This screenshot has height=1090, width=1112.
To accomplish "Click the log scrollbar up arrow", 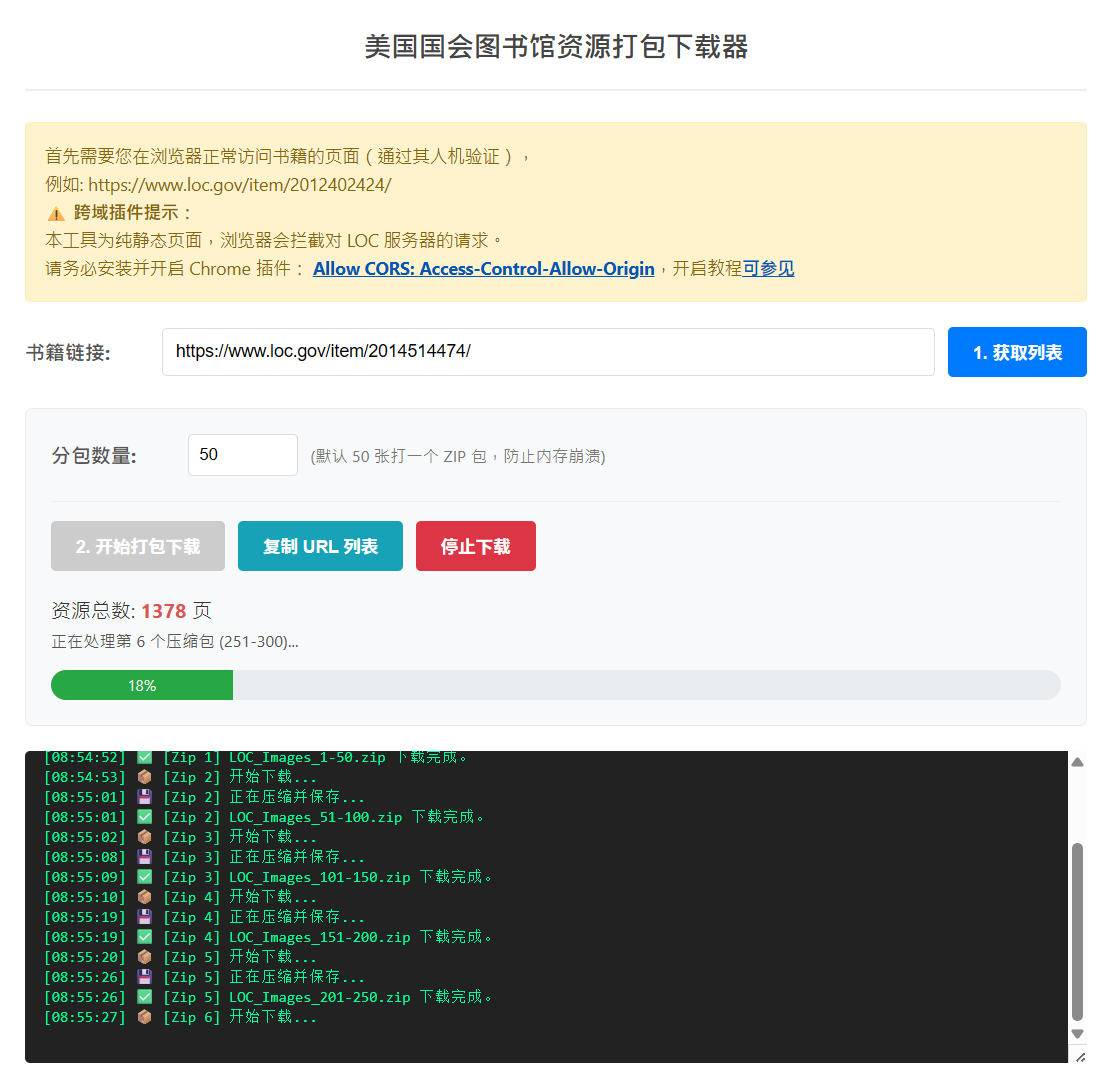I will (x=1077, y=763).
